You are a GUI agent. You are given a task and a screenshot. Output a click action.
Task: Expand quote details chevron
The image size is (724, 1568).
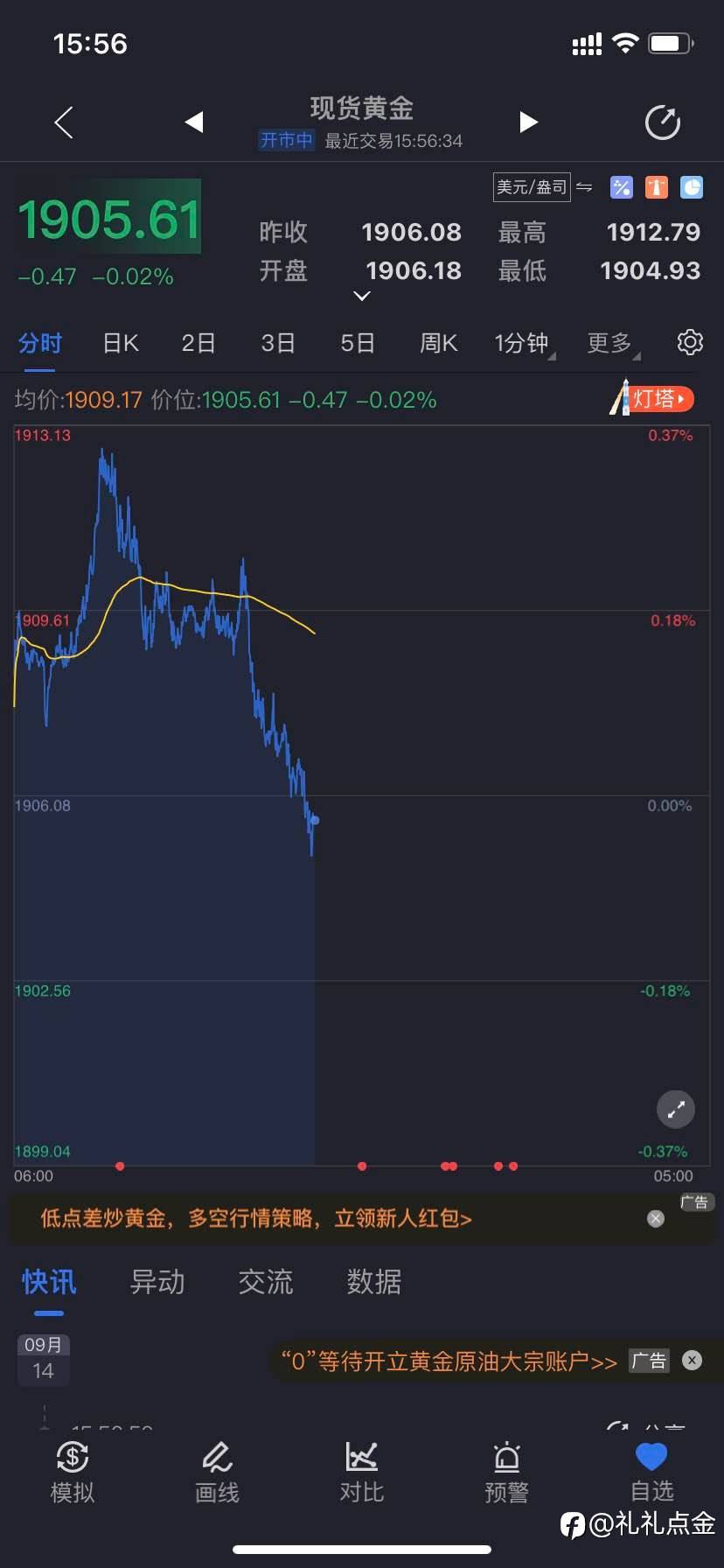click(x=362, y=297)
